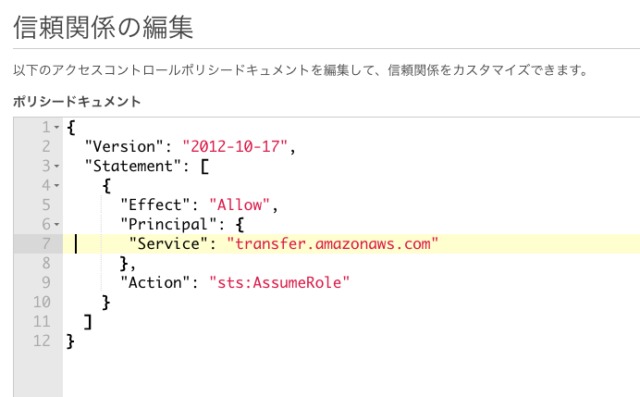The width and height of the screenshot is (640, 397).
Task: Click the "Allow" effect value
Action: click(x=239, y=205)
